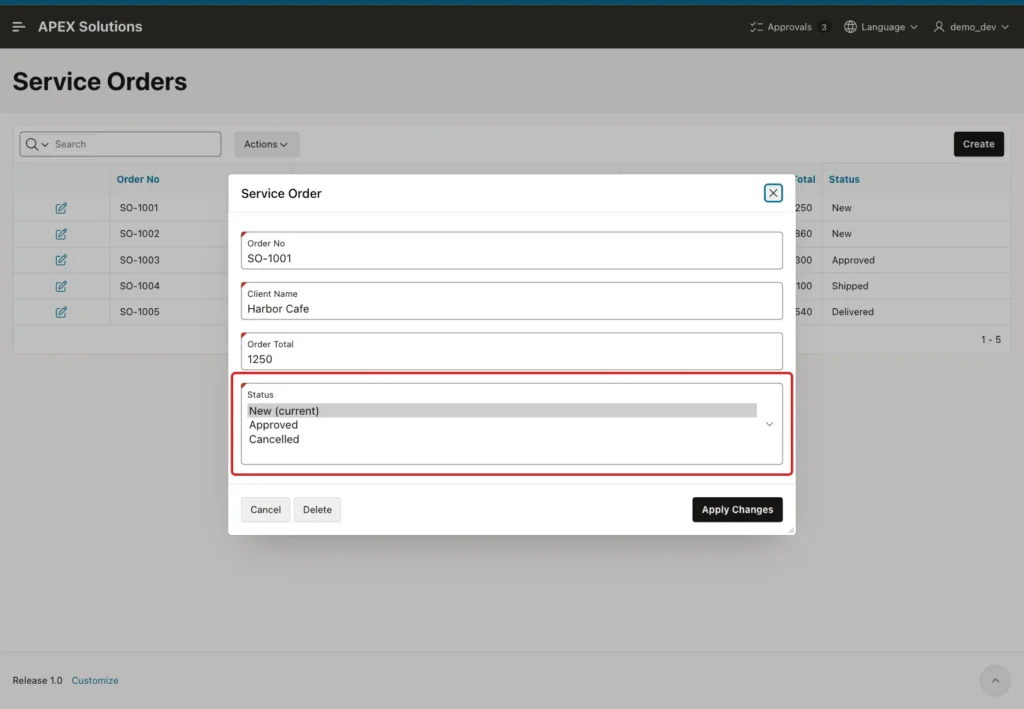Select the Approved status option
Screen dimensions: 1024x709
[x=502, y=425]
